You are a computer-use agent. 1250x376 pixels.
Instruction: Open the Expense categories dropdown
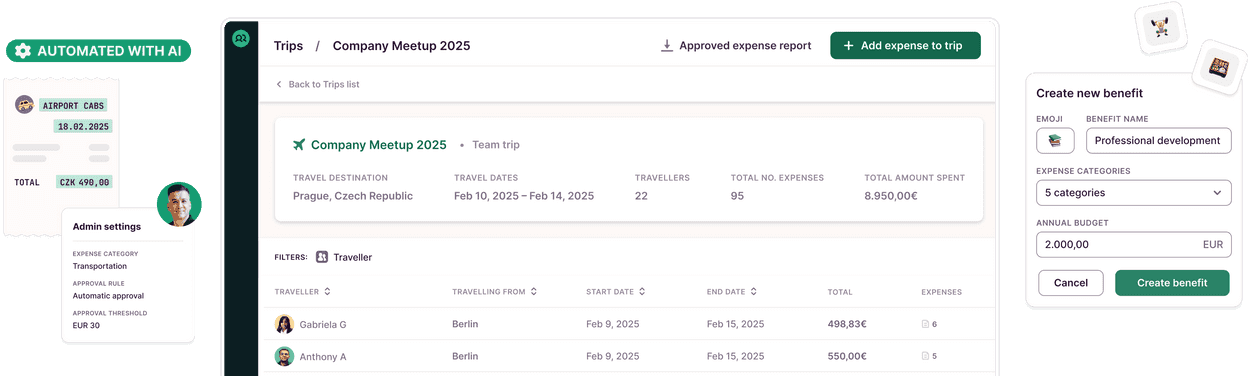click(x=1133, y=192)
